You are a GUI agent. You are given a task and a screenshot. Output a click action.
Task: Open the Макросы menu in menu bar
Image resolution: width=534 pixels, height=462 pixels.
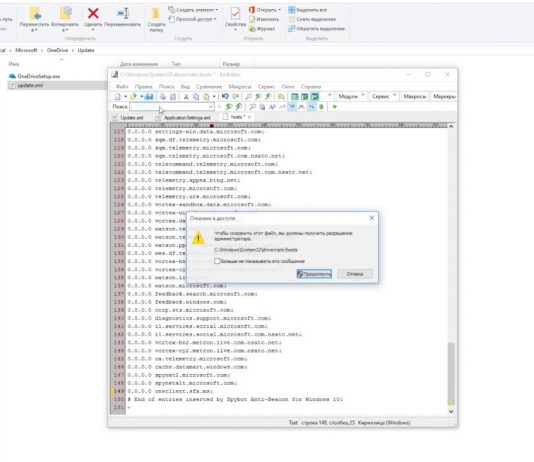click(x=240, y=87)
